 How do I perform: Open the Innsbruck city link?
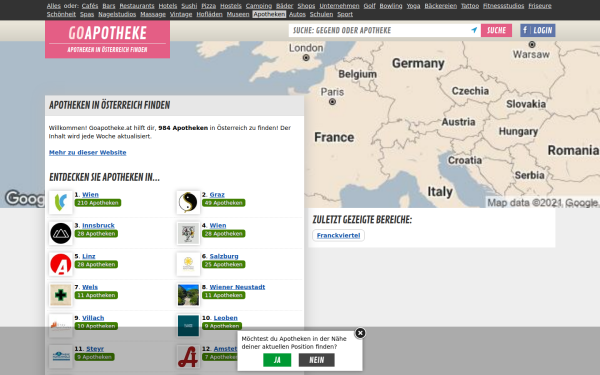coord(98,225)
